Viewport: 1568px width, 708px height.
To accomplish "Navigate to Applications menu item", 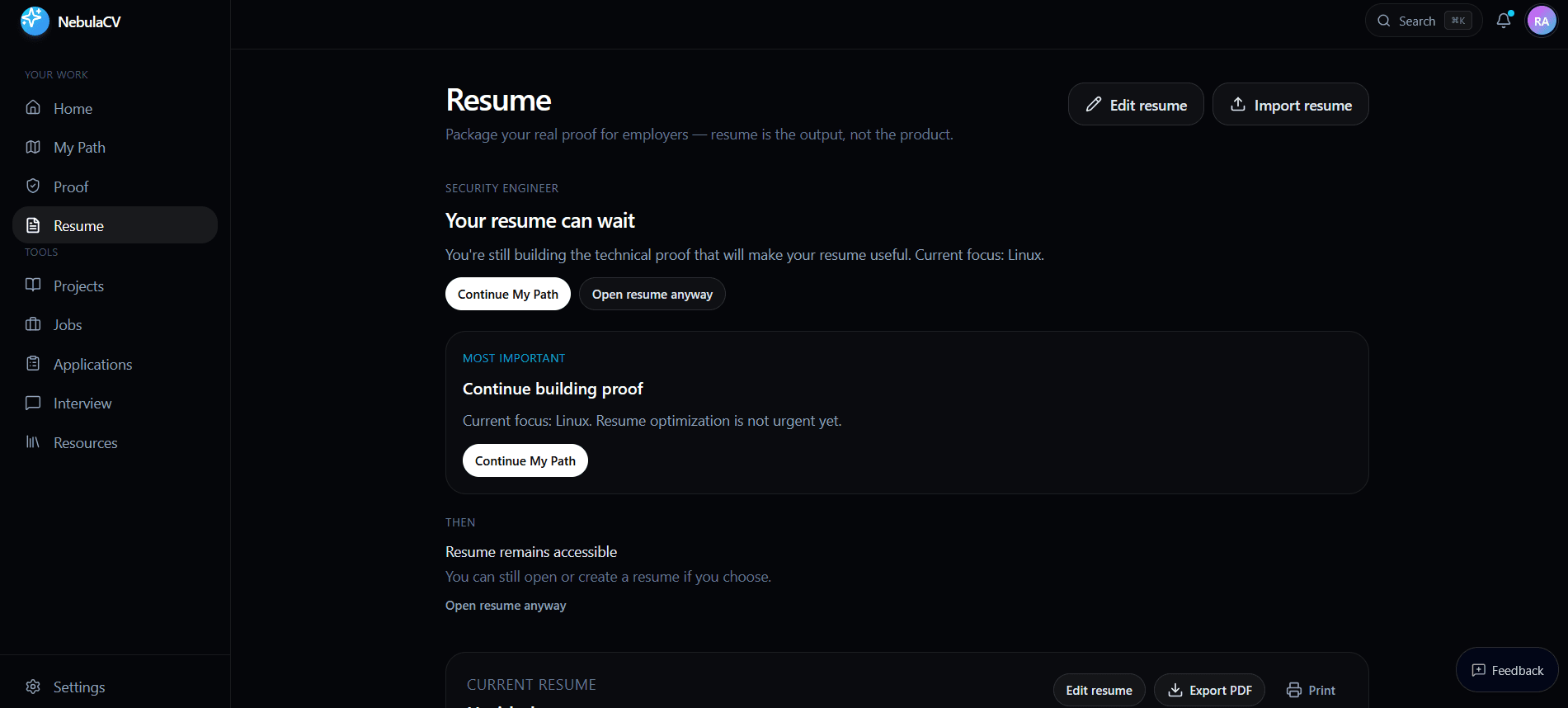I will pos(115,364).
